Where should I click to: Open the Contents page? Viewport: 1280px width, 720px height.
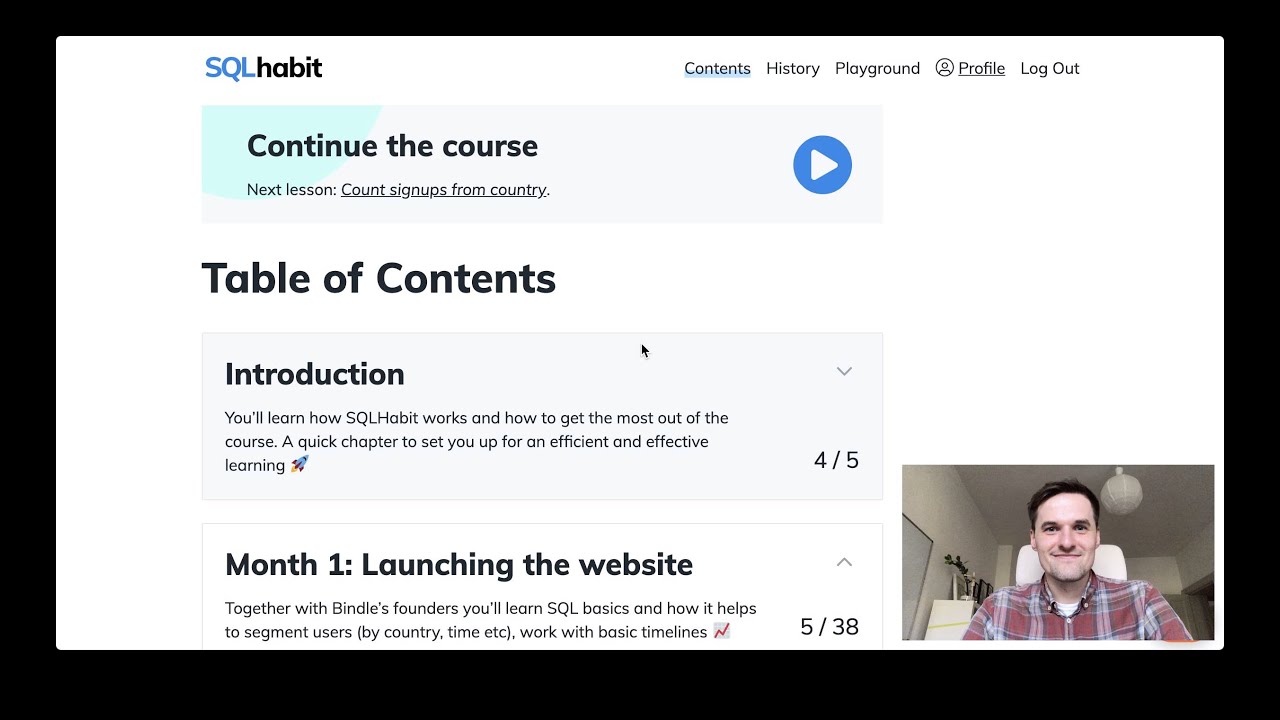pyautogui.click(x=717, y=68)
